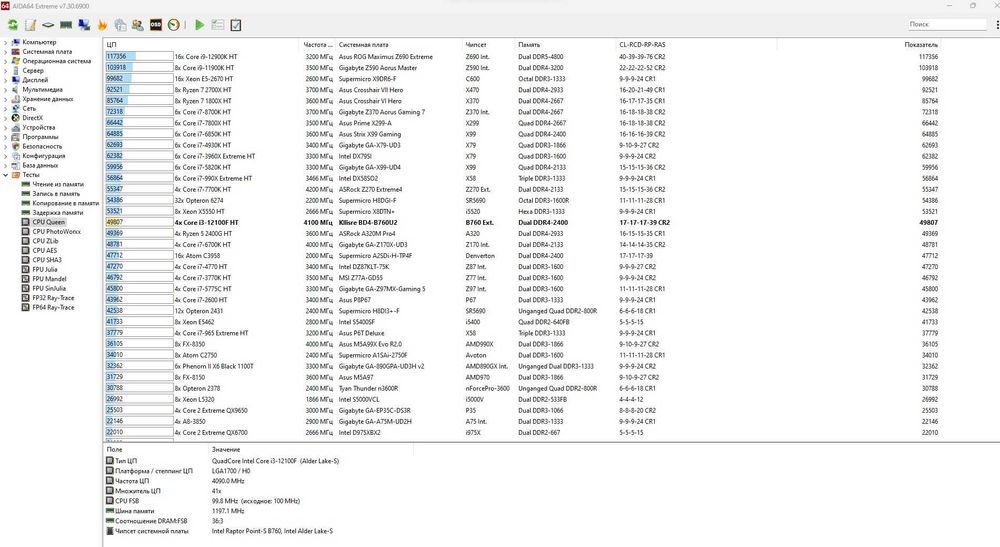The image size is (1000, 547).
Task: Collapse the Тесты tree node arrow
Action: point(5,175)
